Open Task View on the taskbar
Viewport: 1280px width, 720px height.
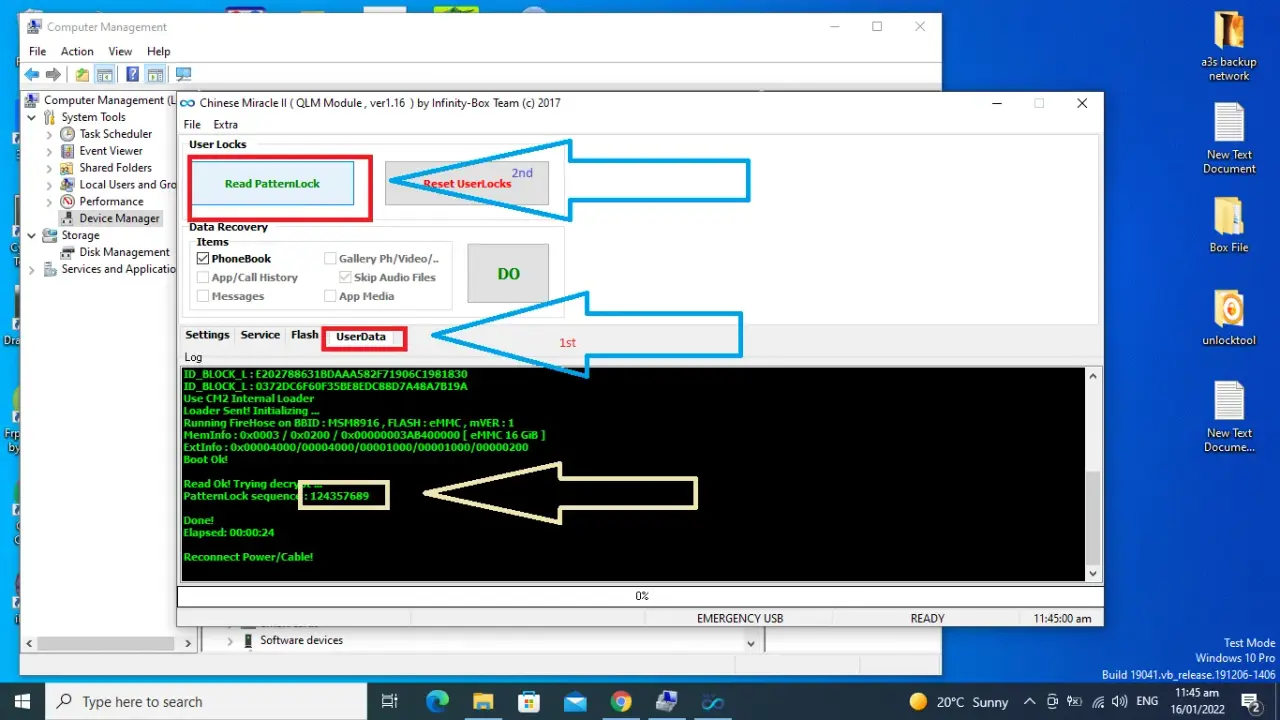pos(390,702)
